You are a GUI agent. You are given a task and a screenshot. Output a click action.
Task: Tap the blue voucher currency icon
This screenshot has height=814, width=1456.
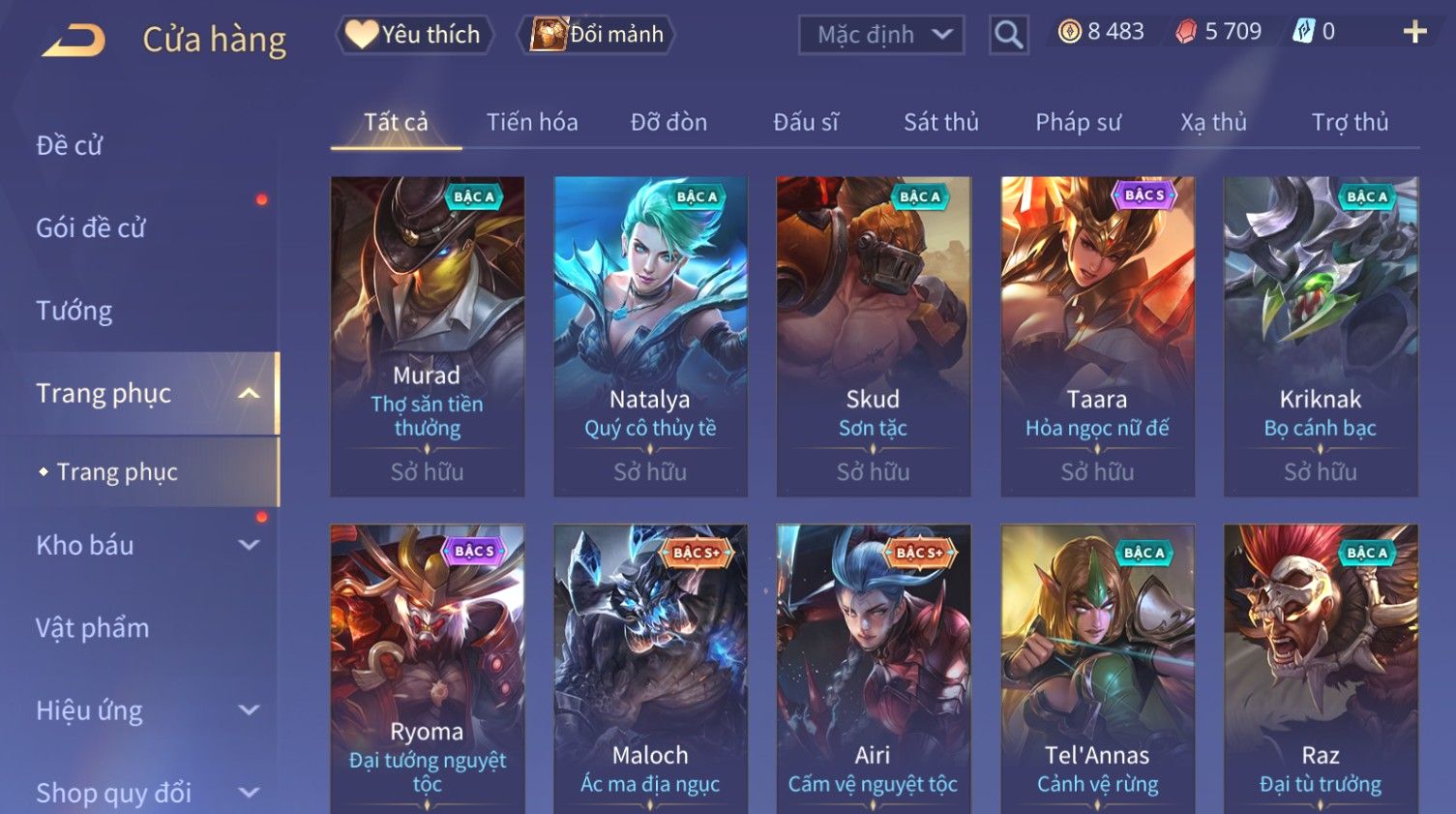pos(1303,32)
